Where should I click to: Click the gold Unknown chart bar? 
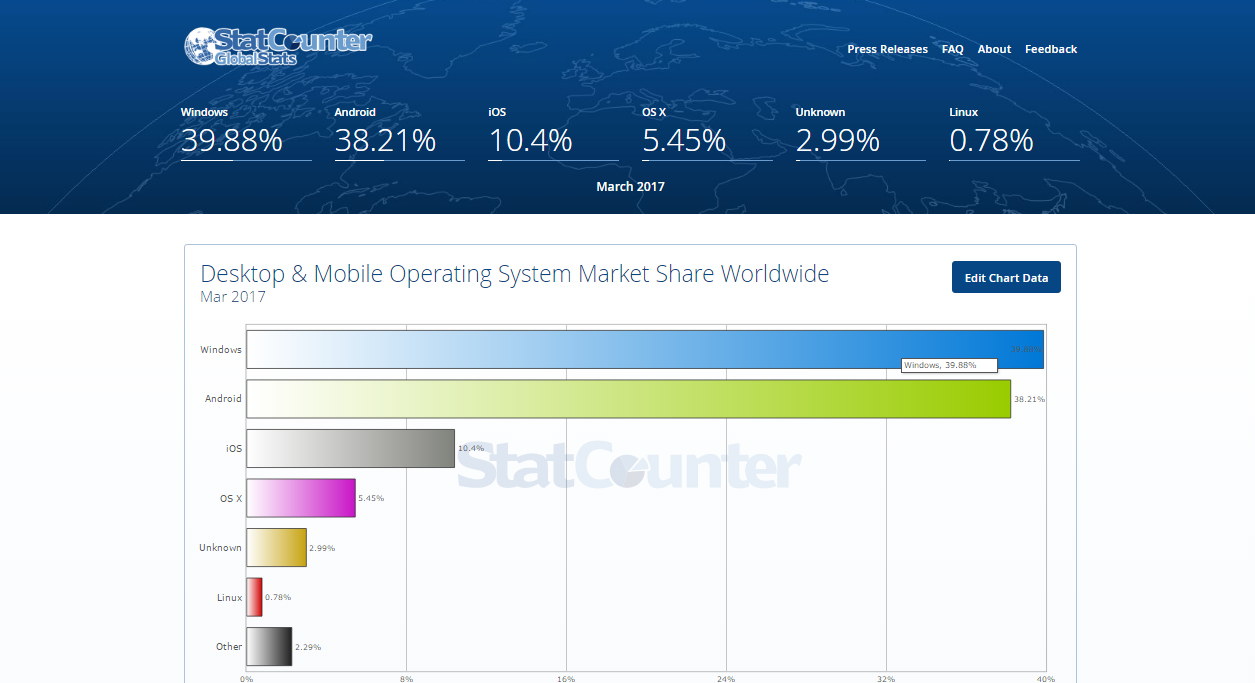pyautogui.click(x=276, y=547)
